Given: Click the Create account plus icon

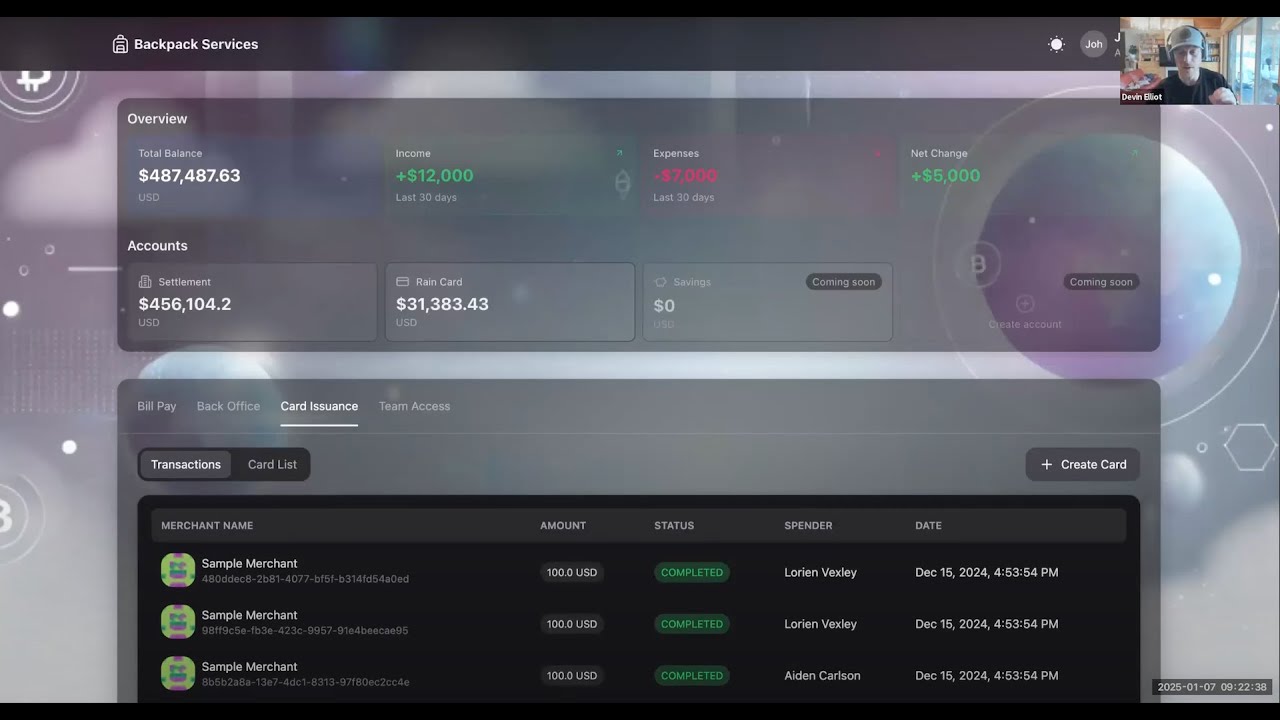Looking at the screenshot, I should point(1024,304).
